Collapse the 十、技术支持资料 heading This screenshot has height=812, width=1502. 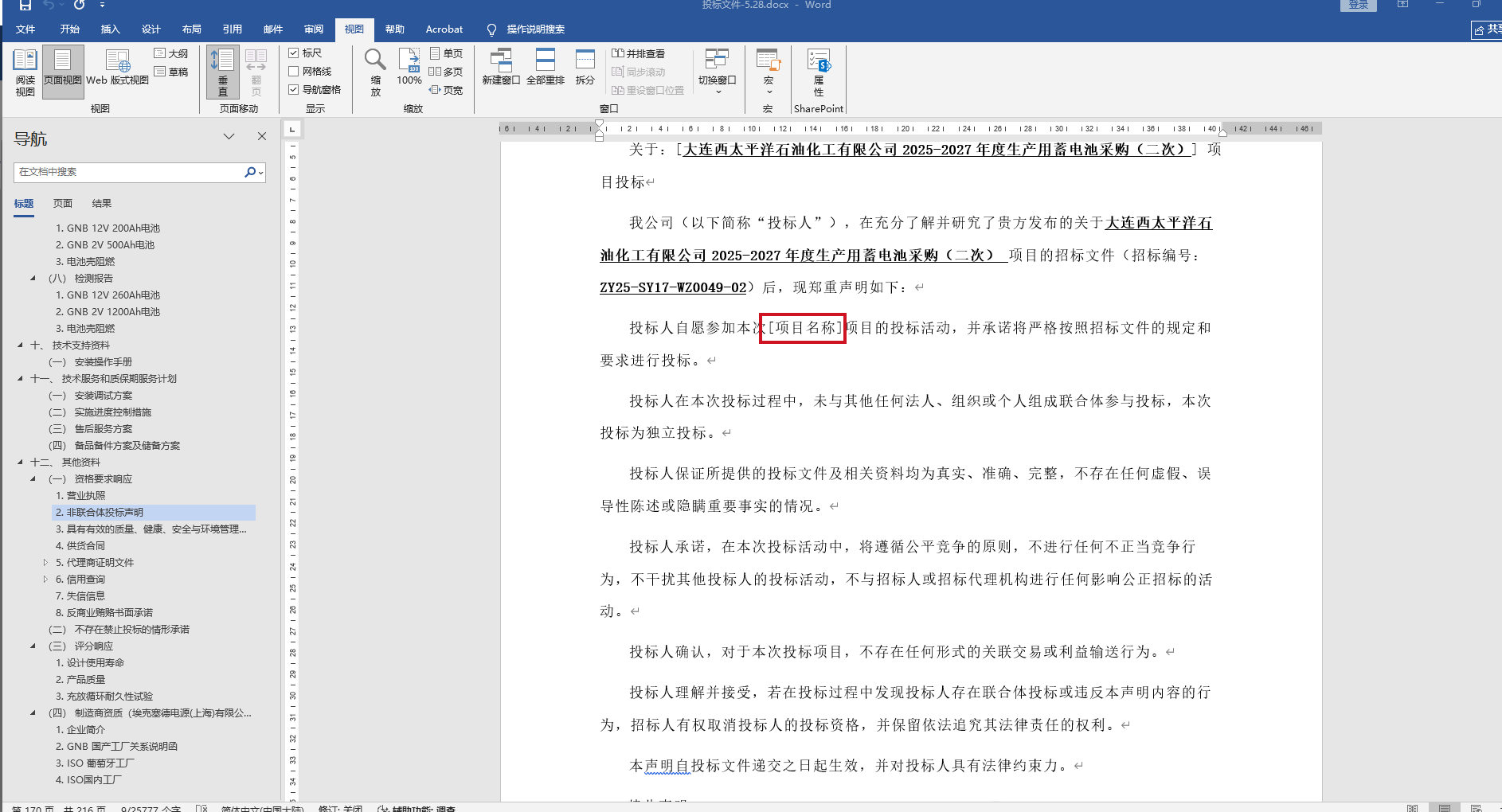[x=20, y=345]
